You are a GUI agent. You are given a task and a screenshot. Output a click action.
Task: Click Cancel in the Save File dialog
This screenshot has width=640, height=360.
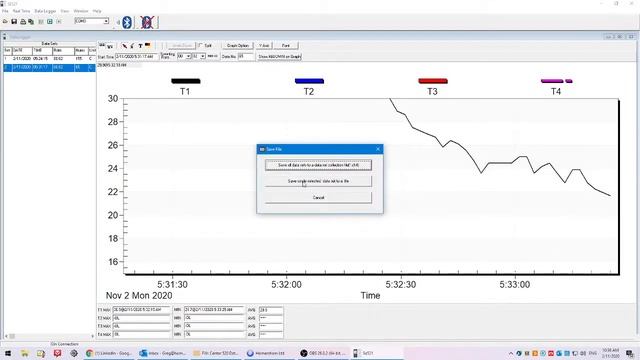pos(318,198)
